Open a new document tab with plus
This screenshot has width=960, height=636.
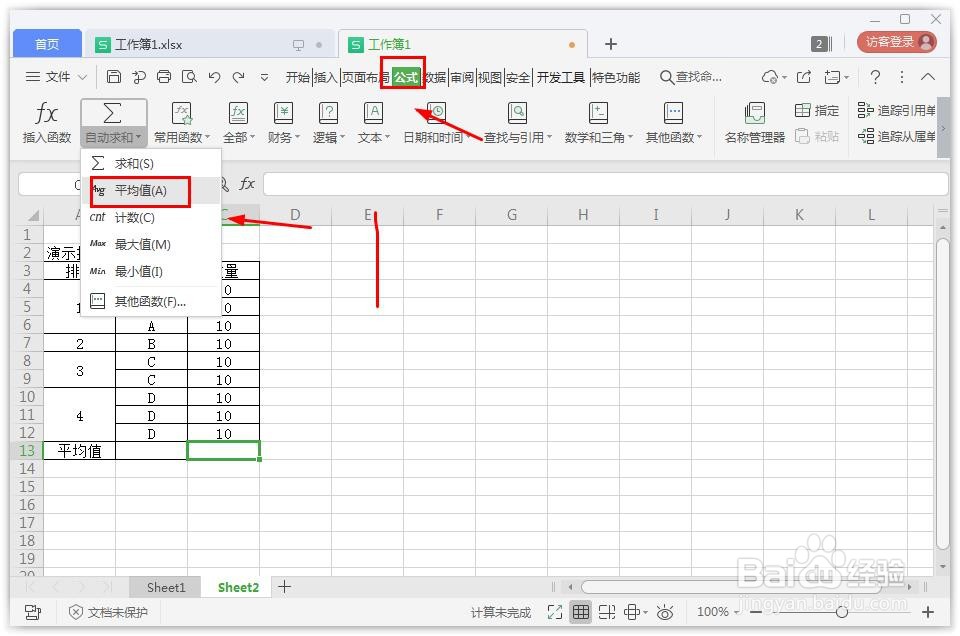click(x=610, y=44)
